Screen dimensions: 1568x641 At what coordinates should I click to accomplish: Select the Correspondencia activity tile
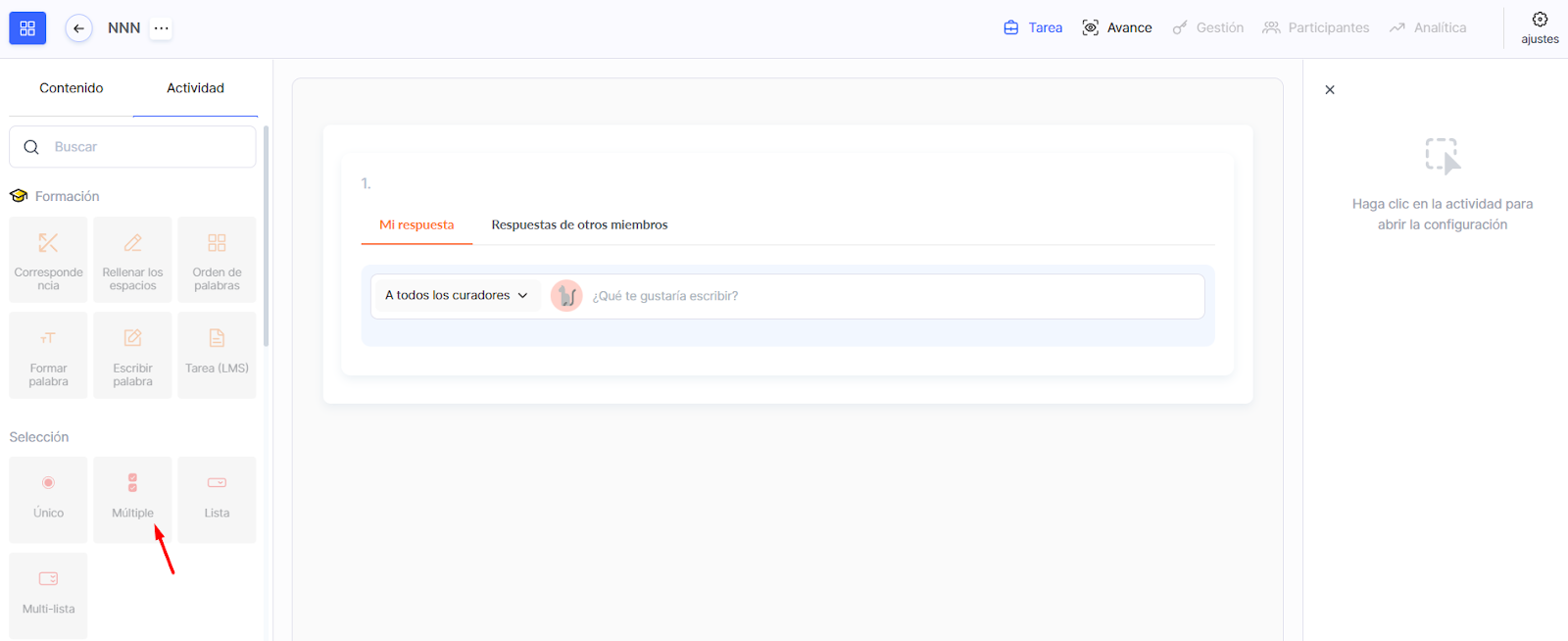coord(48,260)
